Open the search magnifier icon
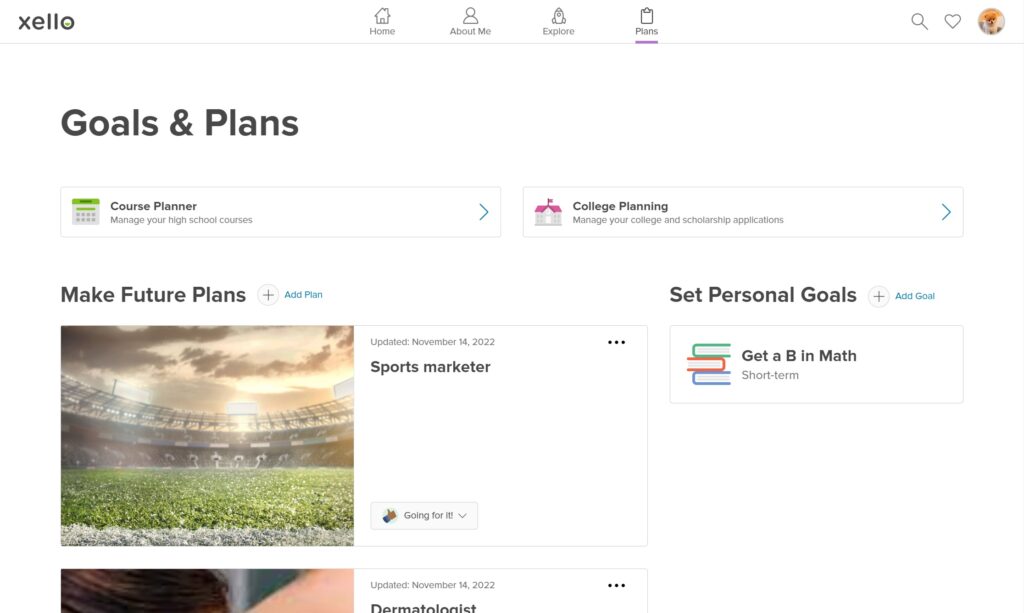This screenshot has height=613, width=1024. tap(918, 21)
